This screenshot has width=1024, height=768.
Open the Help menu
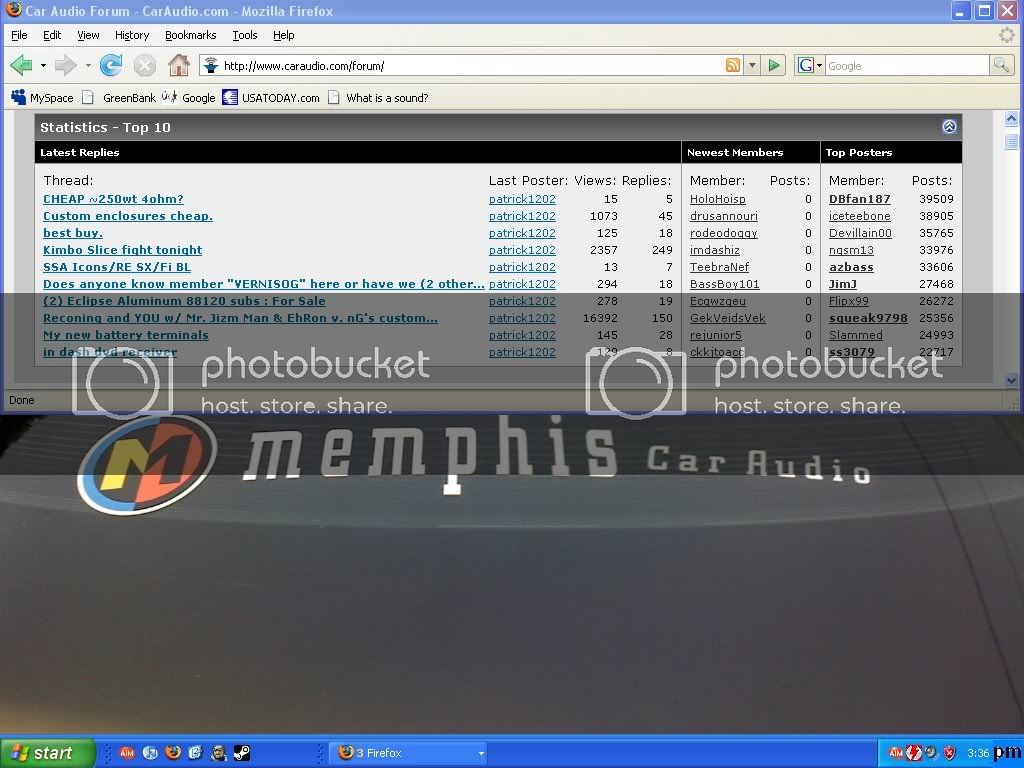click(283, 35)
